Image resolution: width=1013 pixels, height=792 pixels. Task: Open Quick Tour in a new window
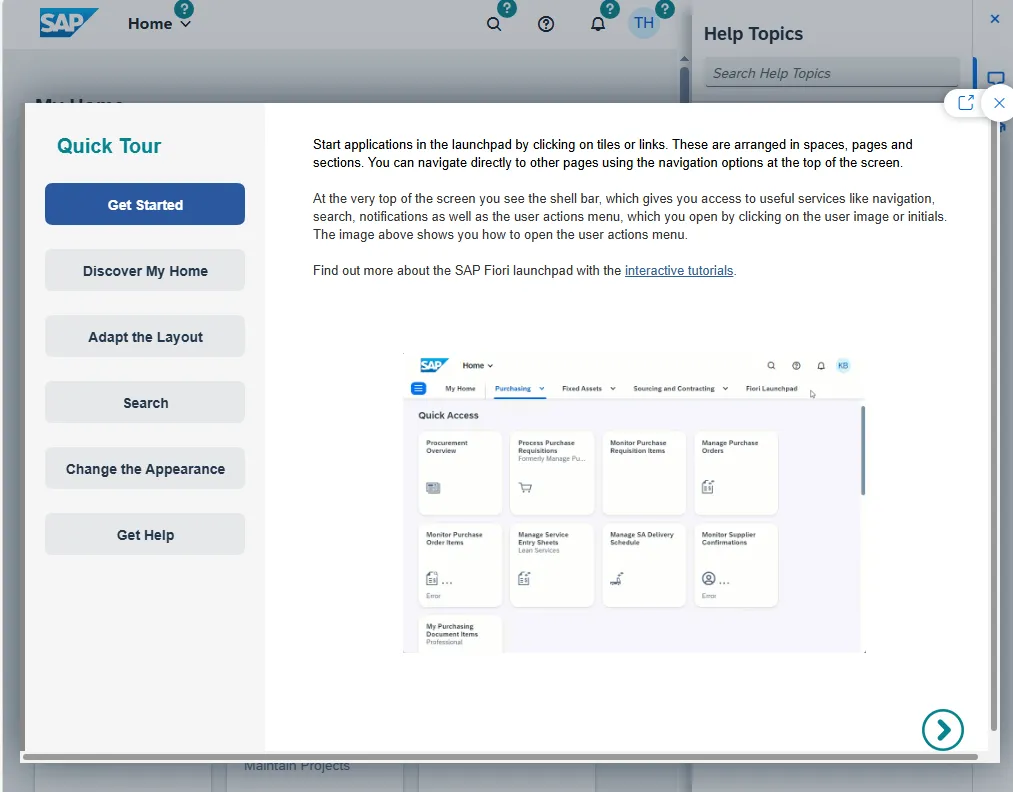click(966, 103)
